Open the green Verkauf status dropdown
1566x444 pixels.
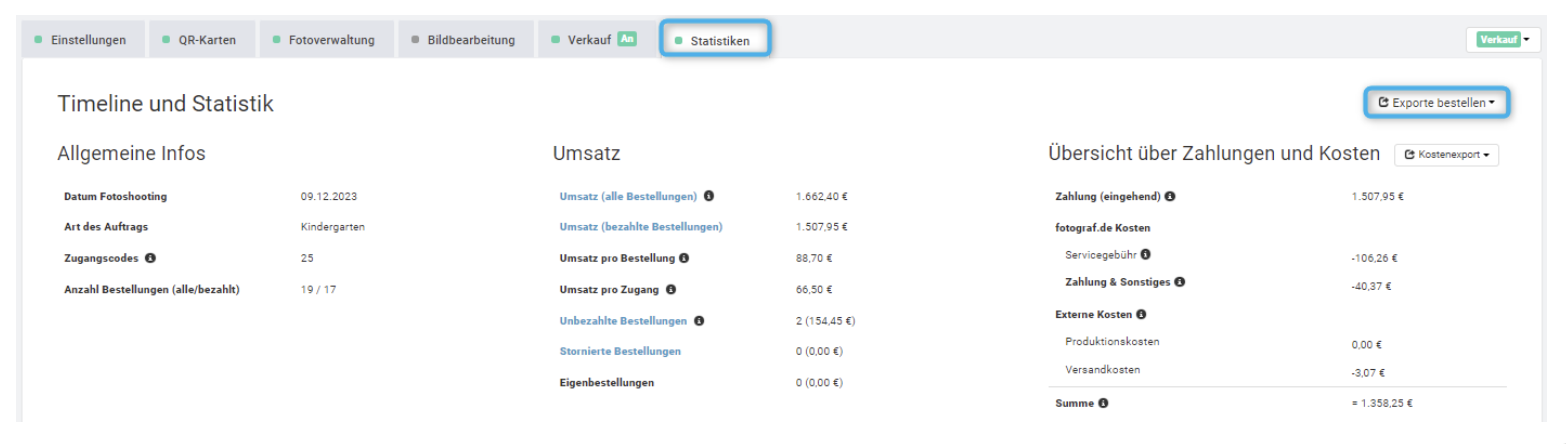pos(1502,40)
